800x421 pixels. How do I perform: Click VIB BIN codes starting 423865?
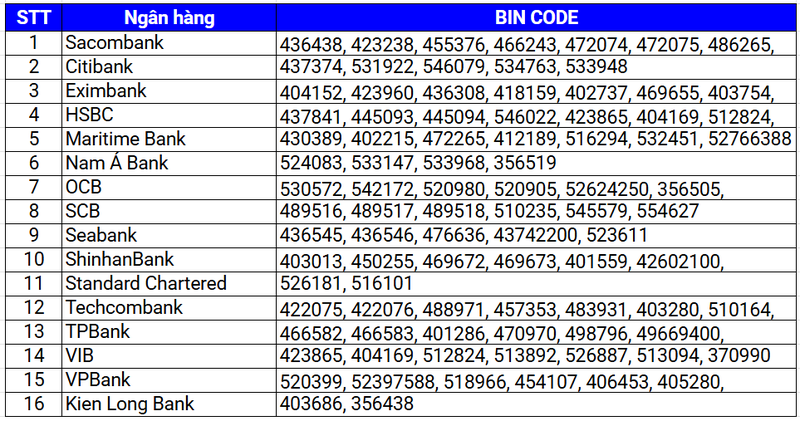537,356
